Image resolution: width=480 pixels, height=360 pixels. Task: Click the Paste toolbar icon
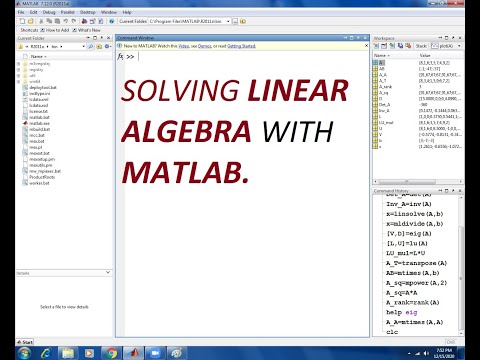[x=57, y=21]
